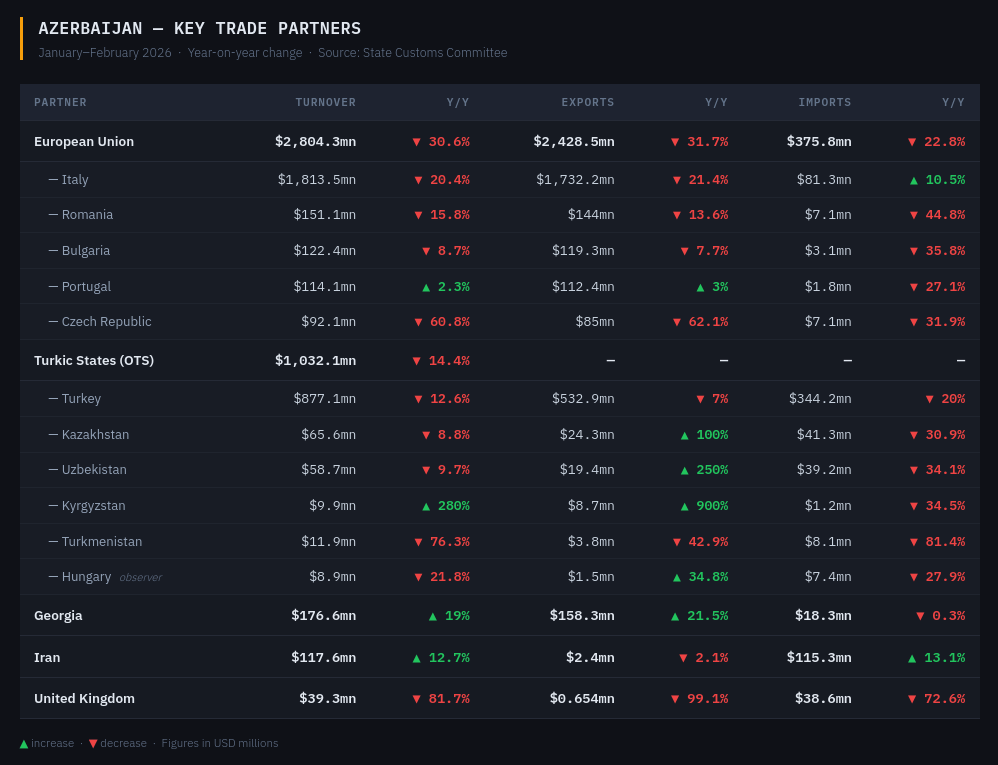Click green arrow next to Uzbekistan's 250% exports
Screen dimensions: 998x765
point(685,470)
